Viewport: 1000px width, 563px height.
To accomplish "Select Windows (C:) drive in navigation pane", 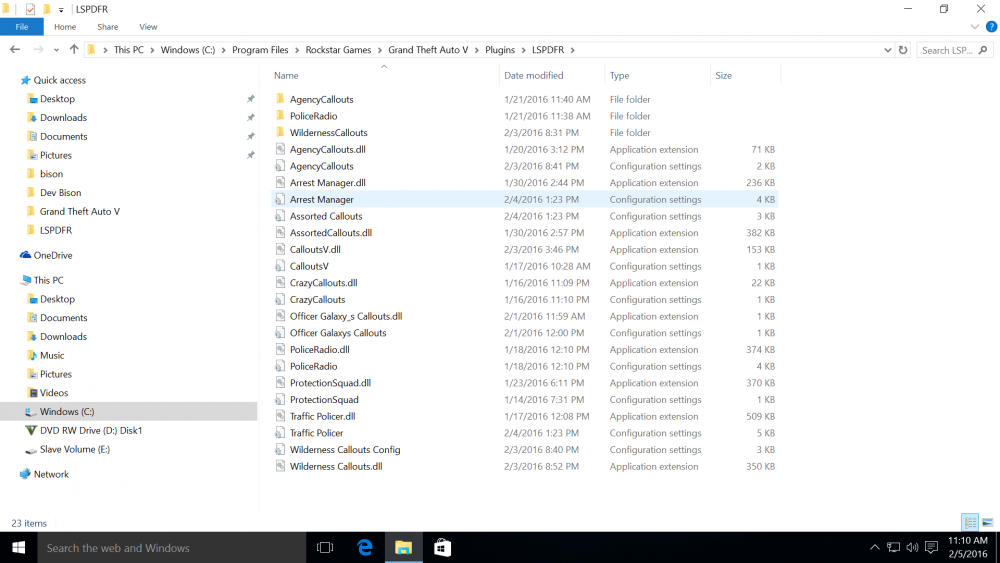I will tap(66, 412).
